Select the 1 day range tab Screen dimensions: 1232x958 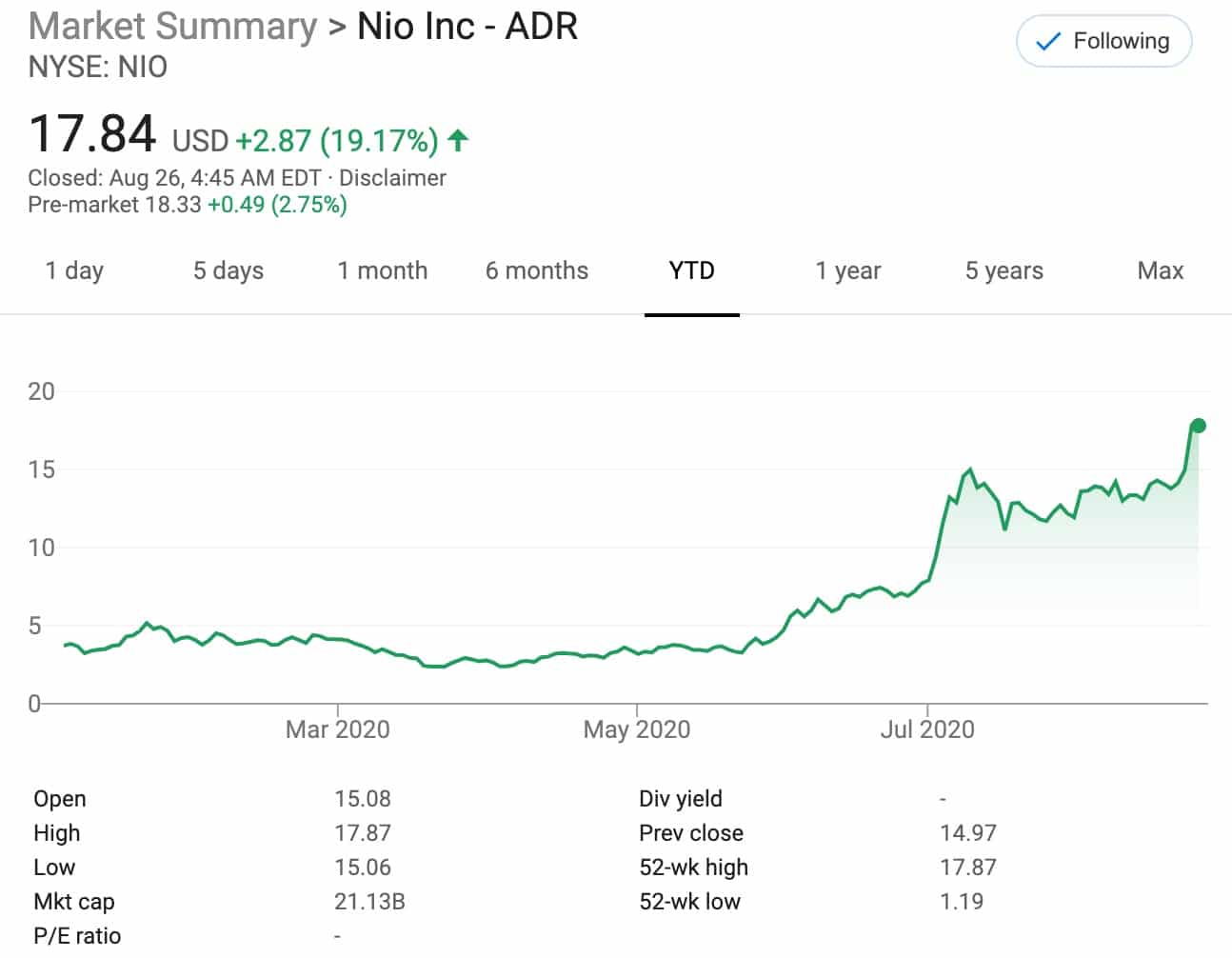(x=74, y=271)
